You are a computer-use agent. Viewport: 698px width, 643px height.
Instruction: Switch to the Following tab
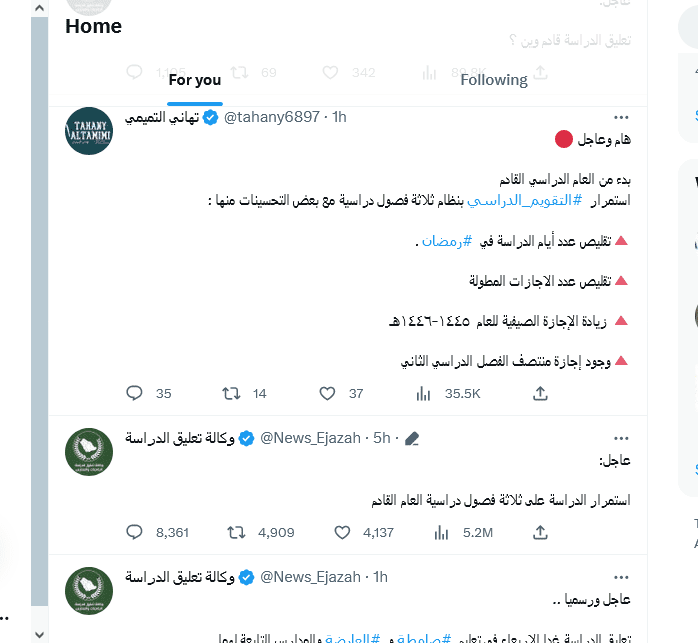point(494,80)
